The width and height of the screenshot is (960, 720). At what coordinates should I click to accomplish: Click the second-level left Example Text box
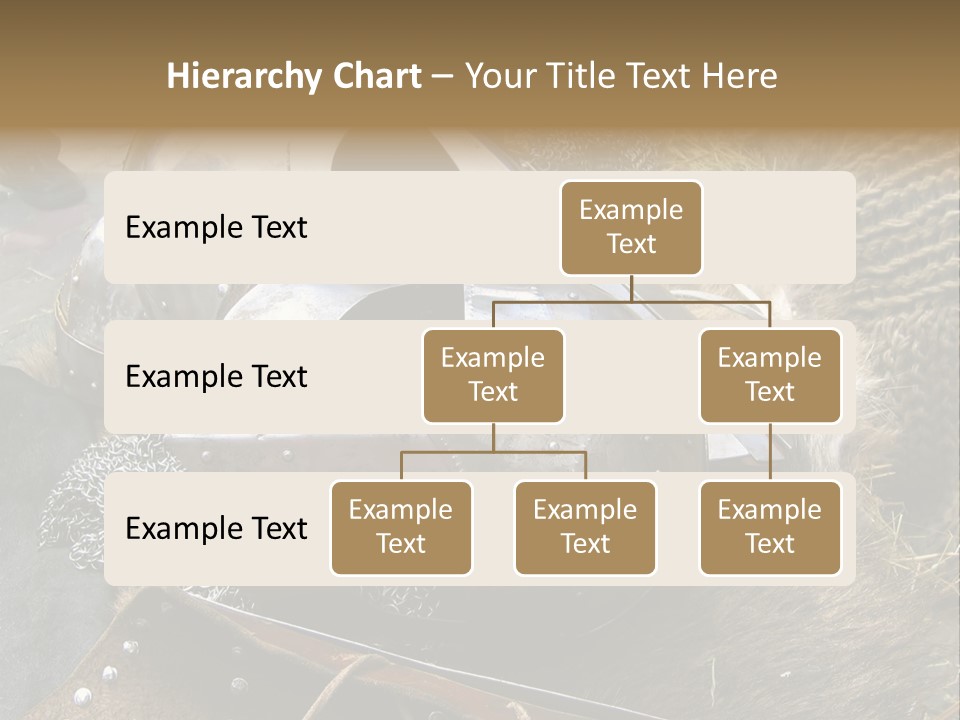point(493,375)
